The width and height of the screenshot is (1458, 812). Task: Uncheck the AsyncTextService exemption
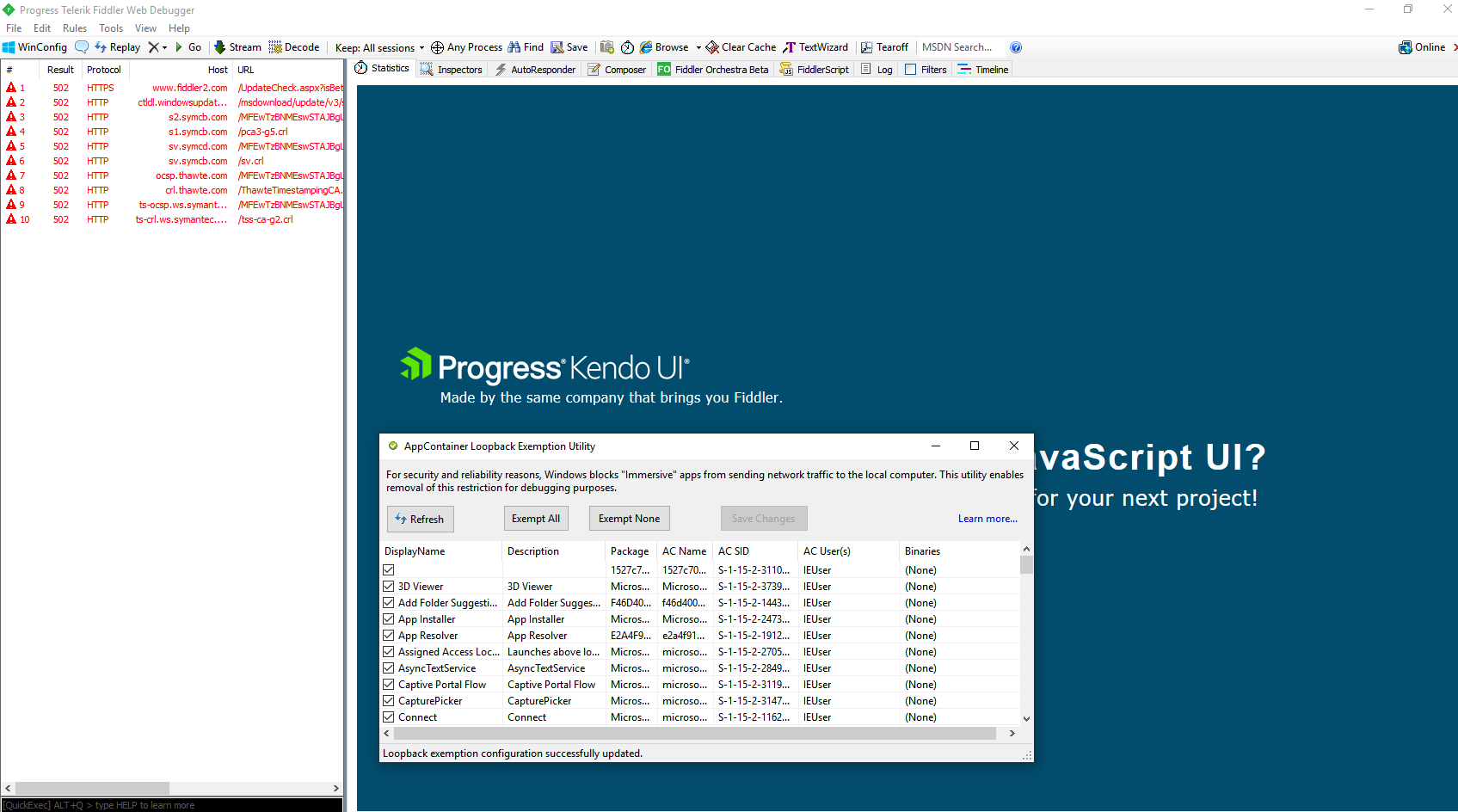[389, 668]
